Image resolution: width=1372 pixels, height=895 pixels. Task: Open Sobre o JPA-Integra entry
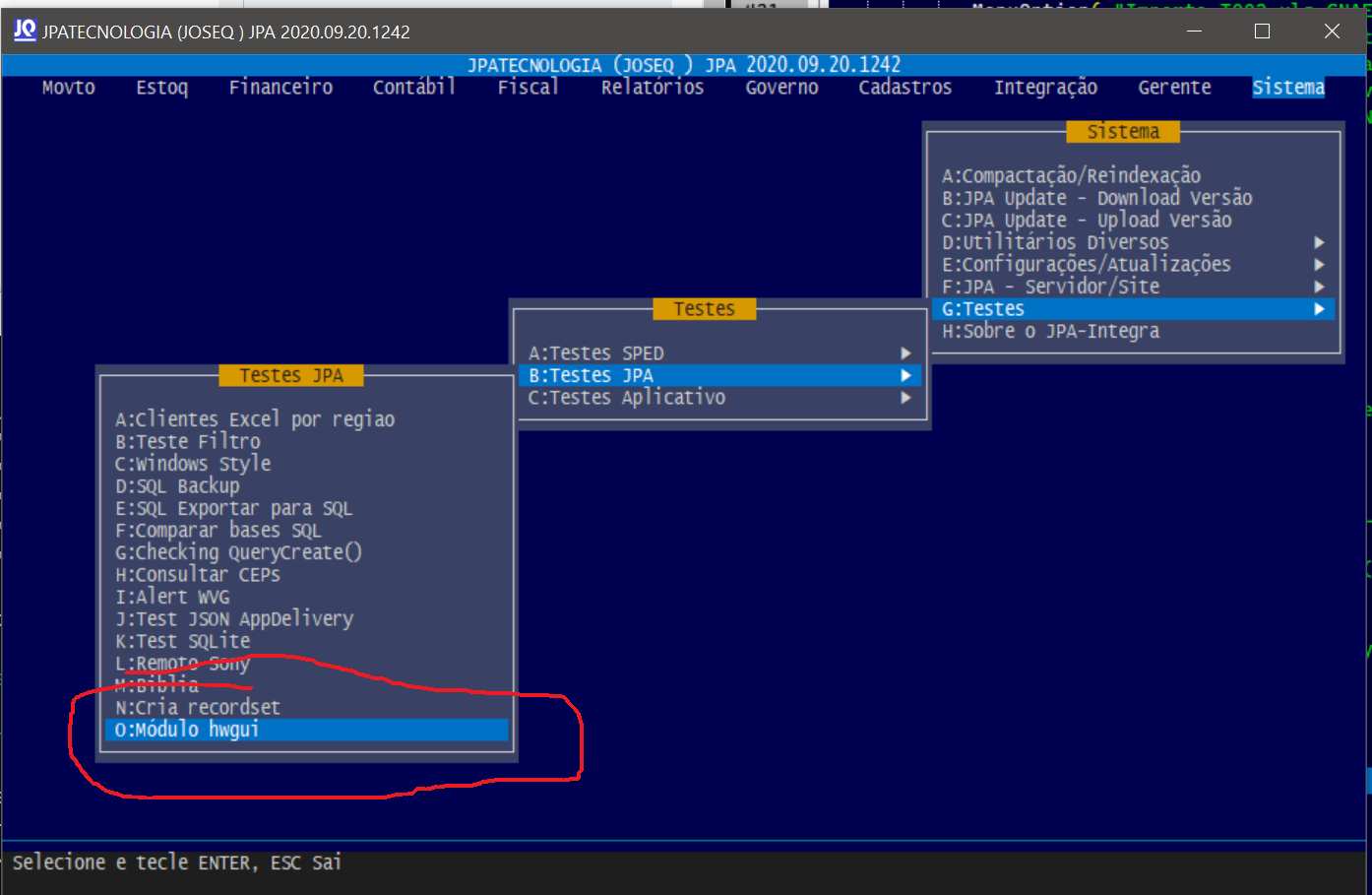[x=1050, y=332]
